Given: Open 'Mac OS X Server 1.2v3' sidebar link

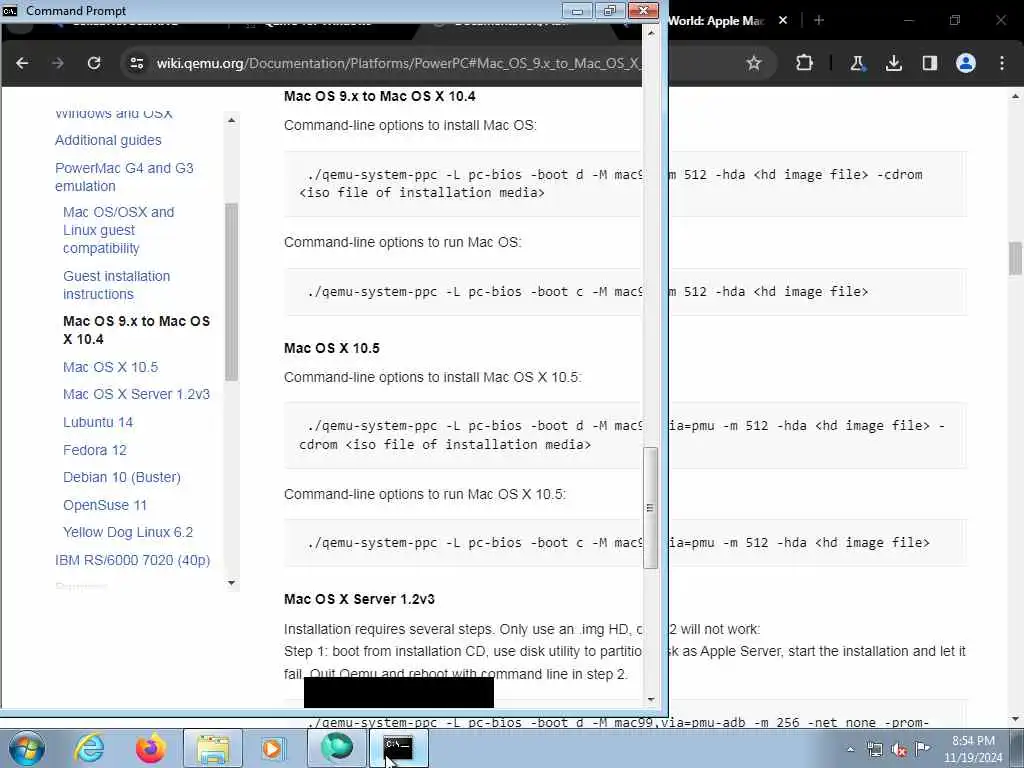Looking at the screenshot, I should [136, 394].
